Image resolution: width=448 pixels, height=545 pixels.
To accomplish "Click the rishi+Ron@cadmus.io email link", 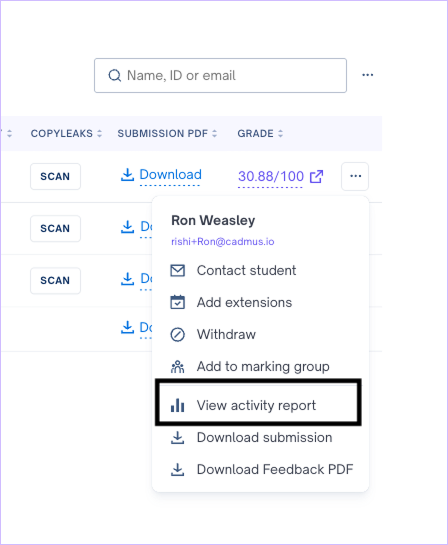I will 223,242.
